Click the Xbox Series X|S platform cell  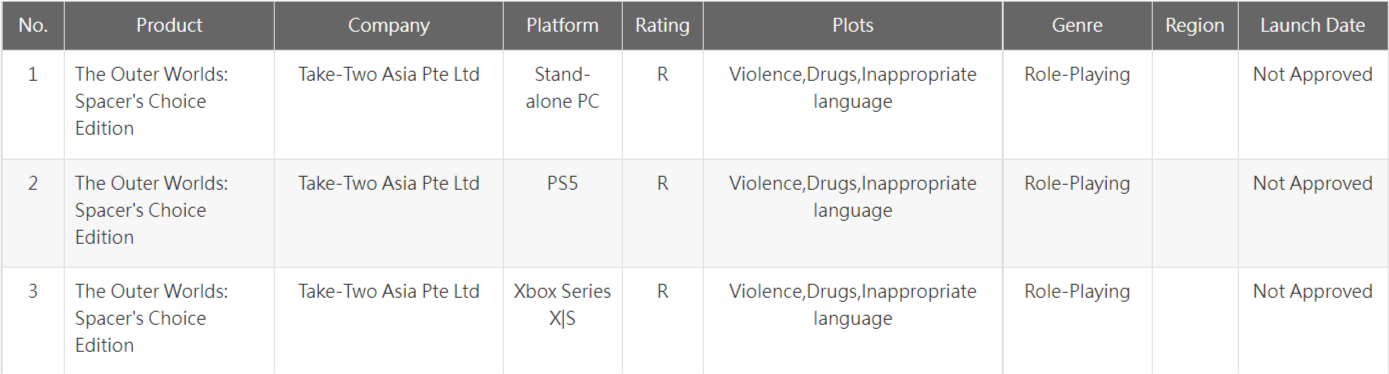pyautogui.click(x=562, y=305)
